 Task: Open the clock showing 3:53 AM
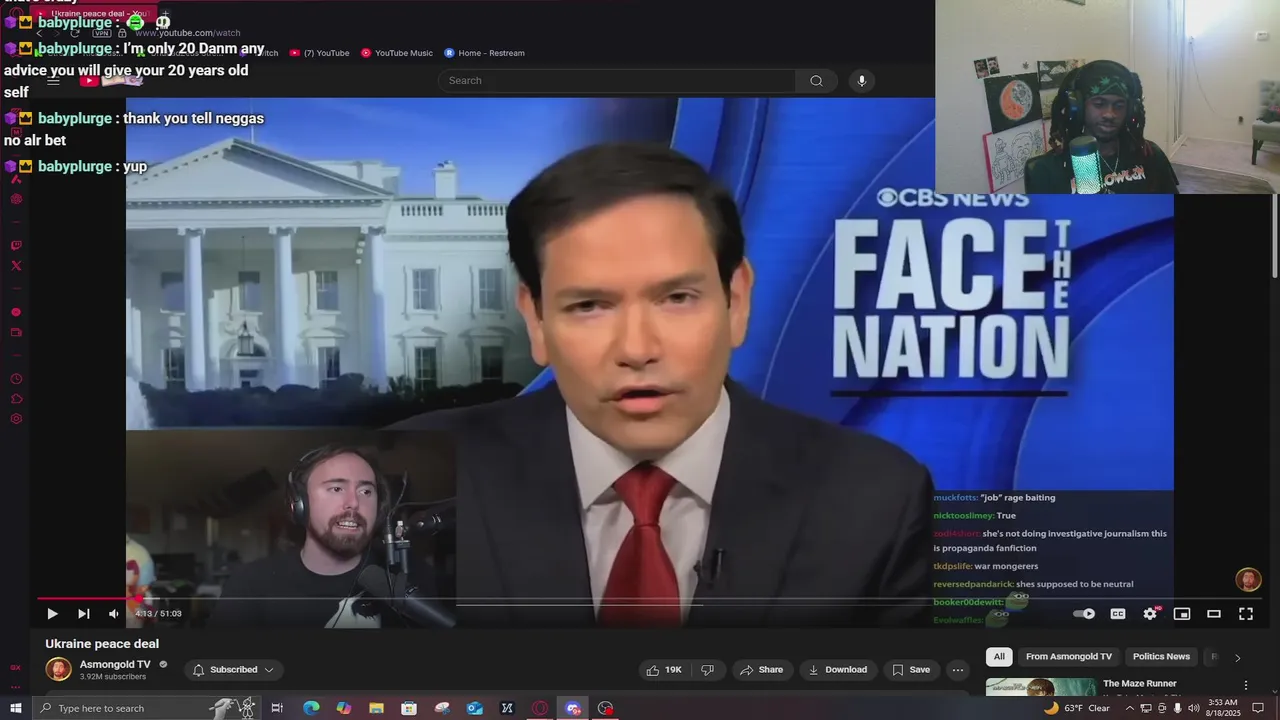(1224, 708)
